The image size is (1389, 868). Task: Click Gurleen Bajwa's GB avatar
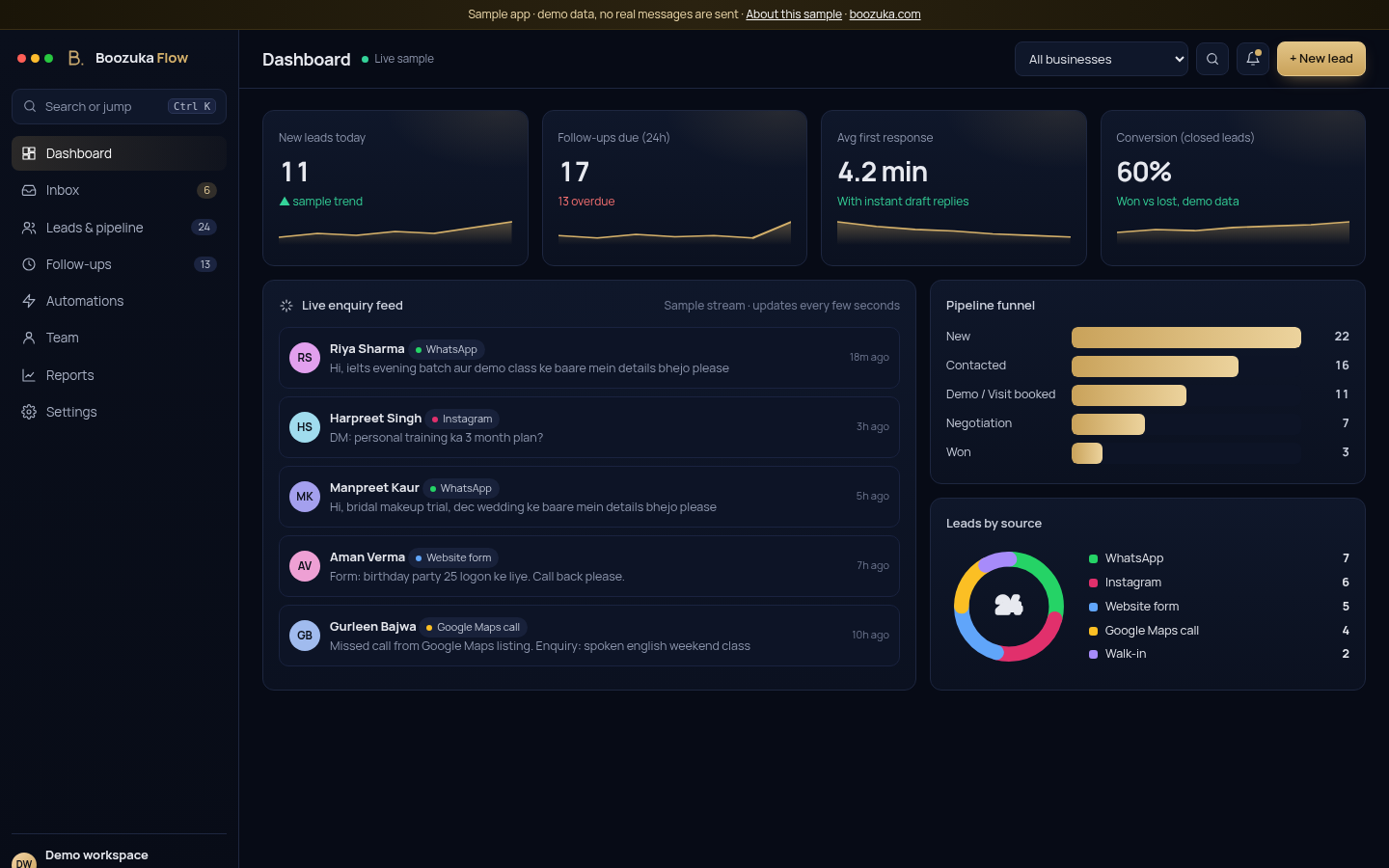pyautogui.click(x=305, y=636)
